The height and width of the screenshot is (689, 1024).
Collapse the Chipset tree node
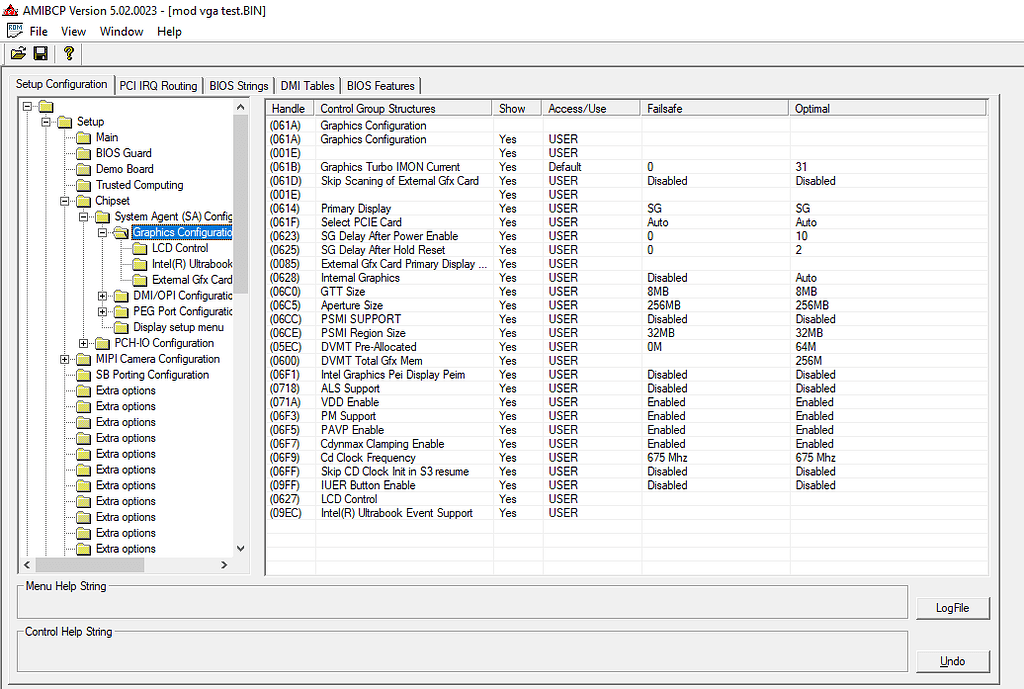pos(62,200)
